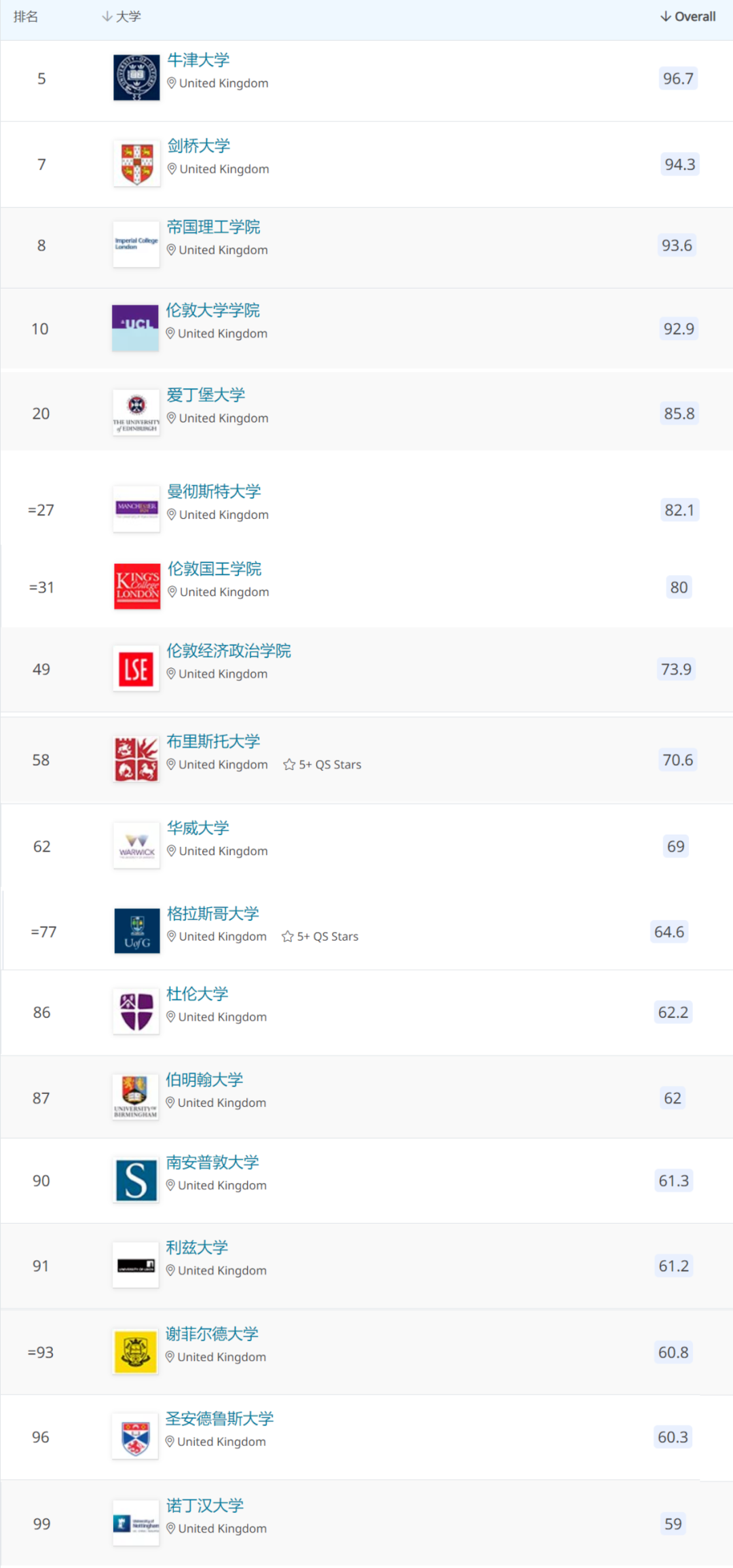
Task: Open the 圣安德鲁斯大学 link
Action: coord(220,1419)
